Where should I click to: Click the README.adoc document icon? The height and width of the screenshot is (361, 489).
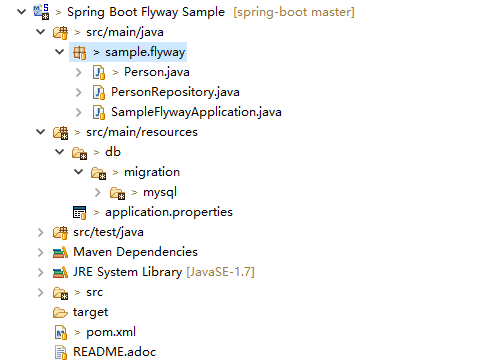(61, 353)
